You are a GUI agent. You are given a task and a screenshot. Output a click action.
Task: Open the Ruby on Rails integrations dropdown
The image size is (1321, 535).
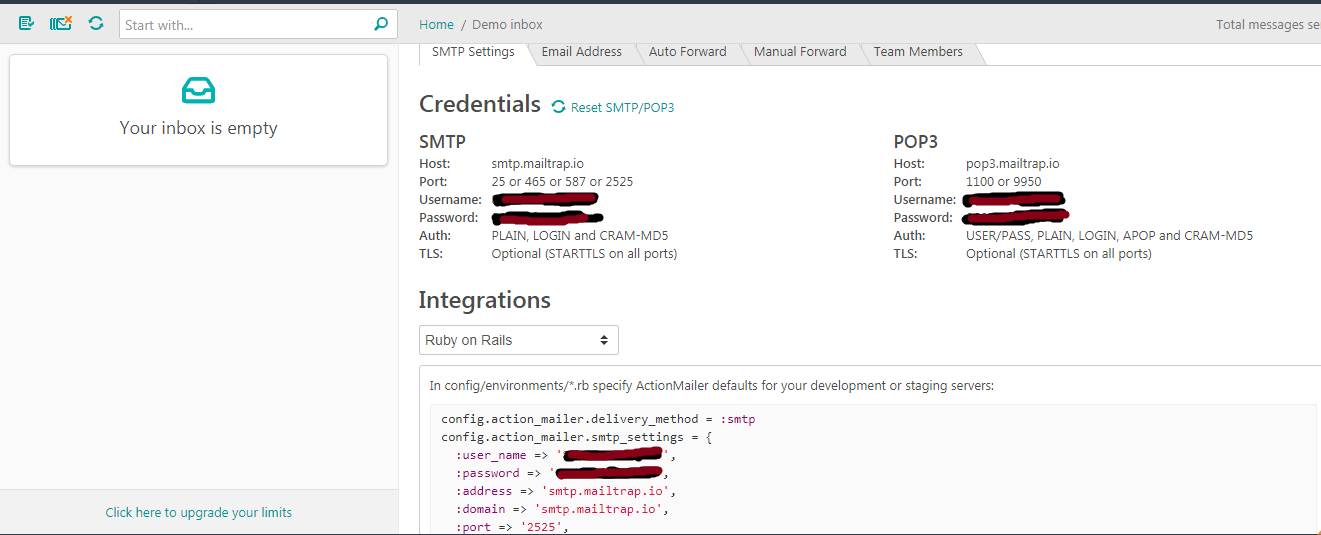519,340
